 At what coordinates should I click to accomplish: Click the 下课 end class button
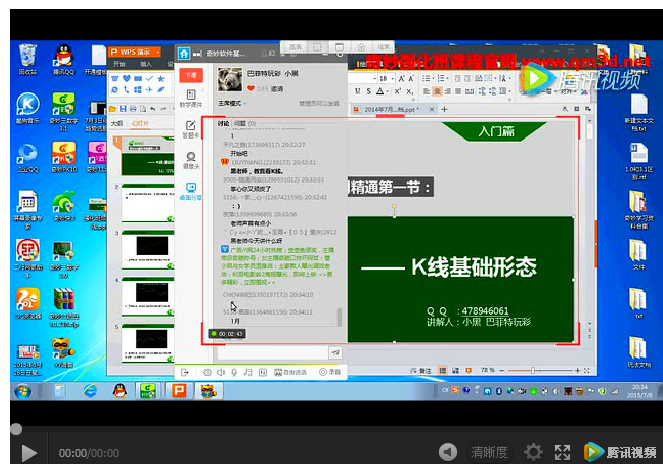pos(190,75)
